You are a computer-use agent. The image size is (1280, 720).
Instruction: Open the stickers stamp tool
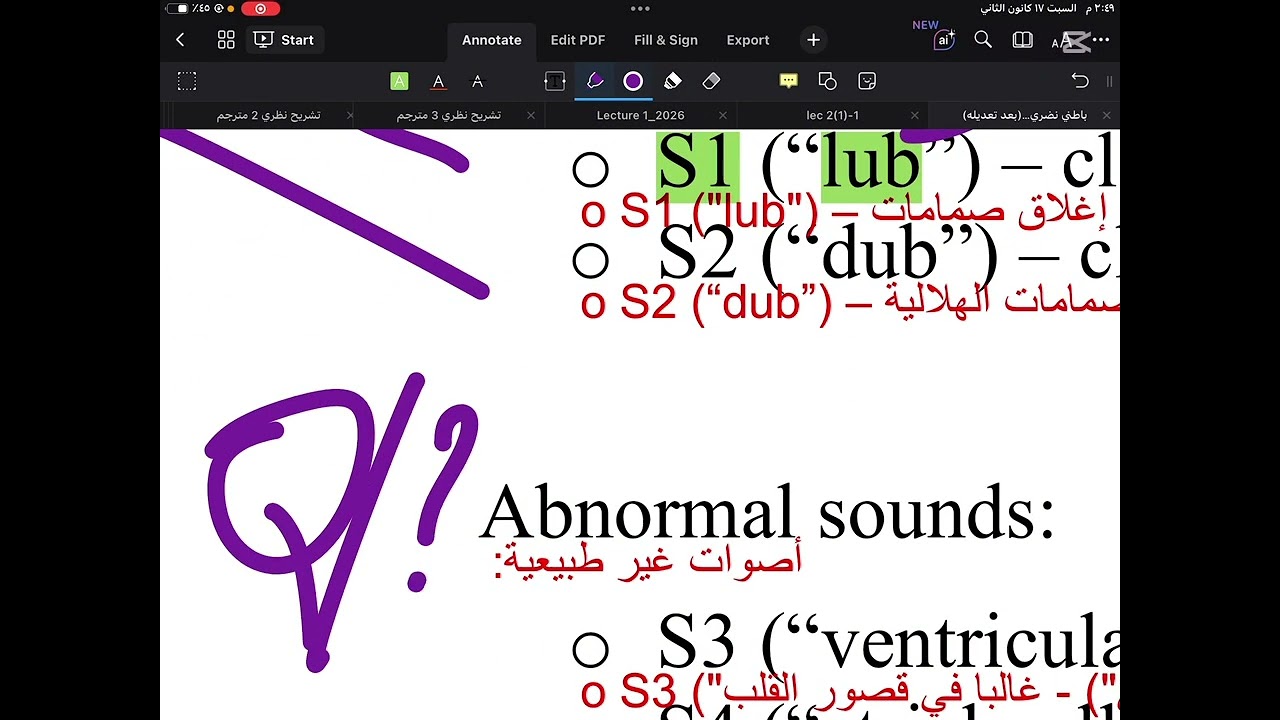tap(867, 81)
